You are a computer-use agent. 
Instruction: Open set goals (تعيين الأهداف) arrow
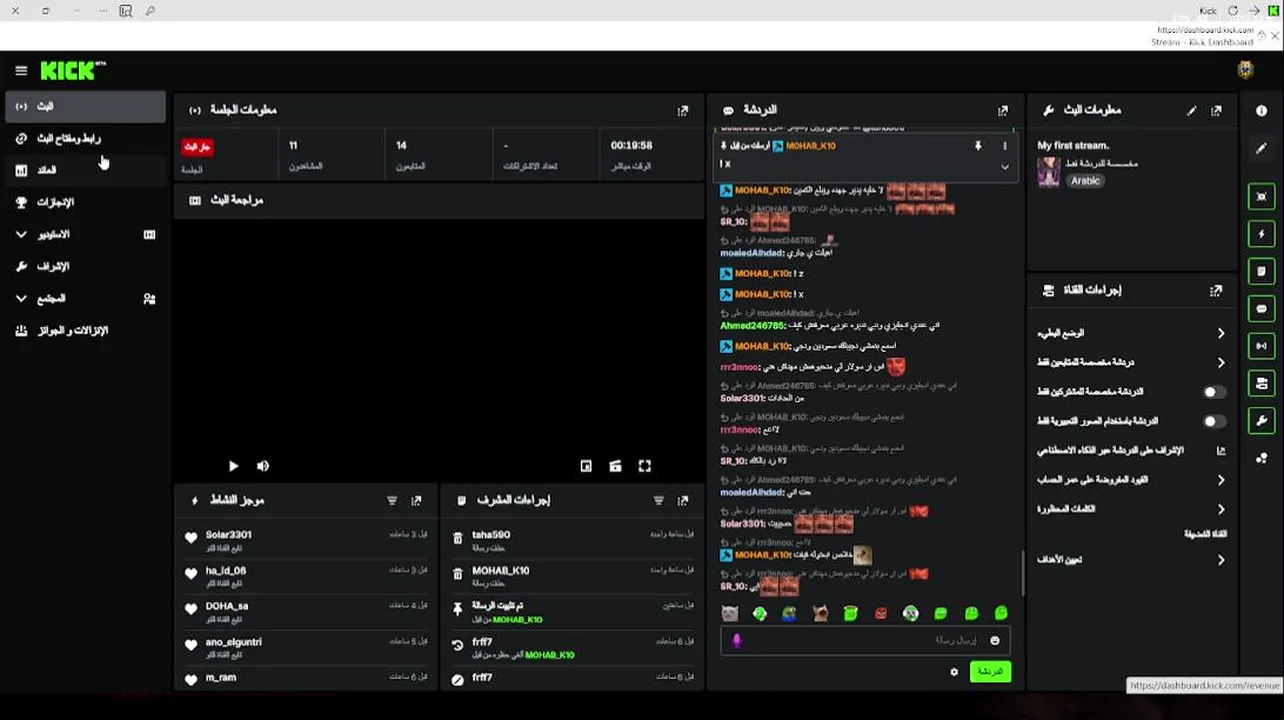pyautogui.click(x=1221, y=560)
